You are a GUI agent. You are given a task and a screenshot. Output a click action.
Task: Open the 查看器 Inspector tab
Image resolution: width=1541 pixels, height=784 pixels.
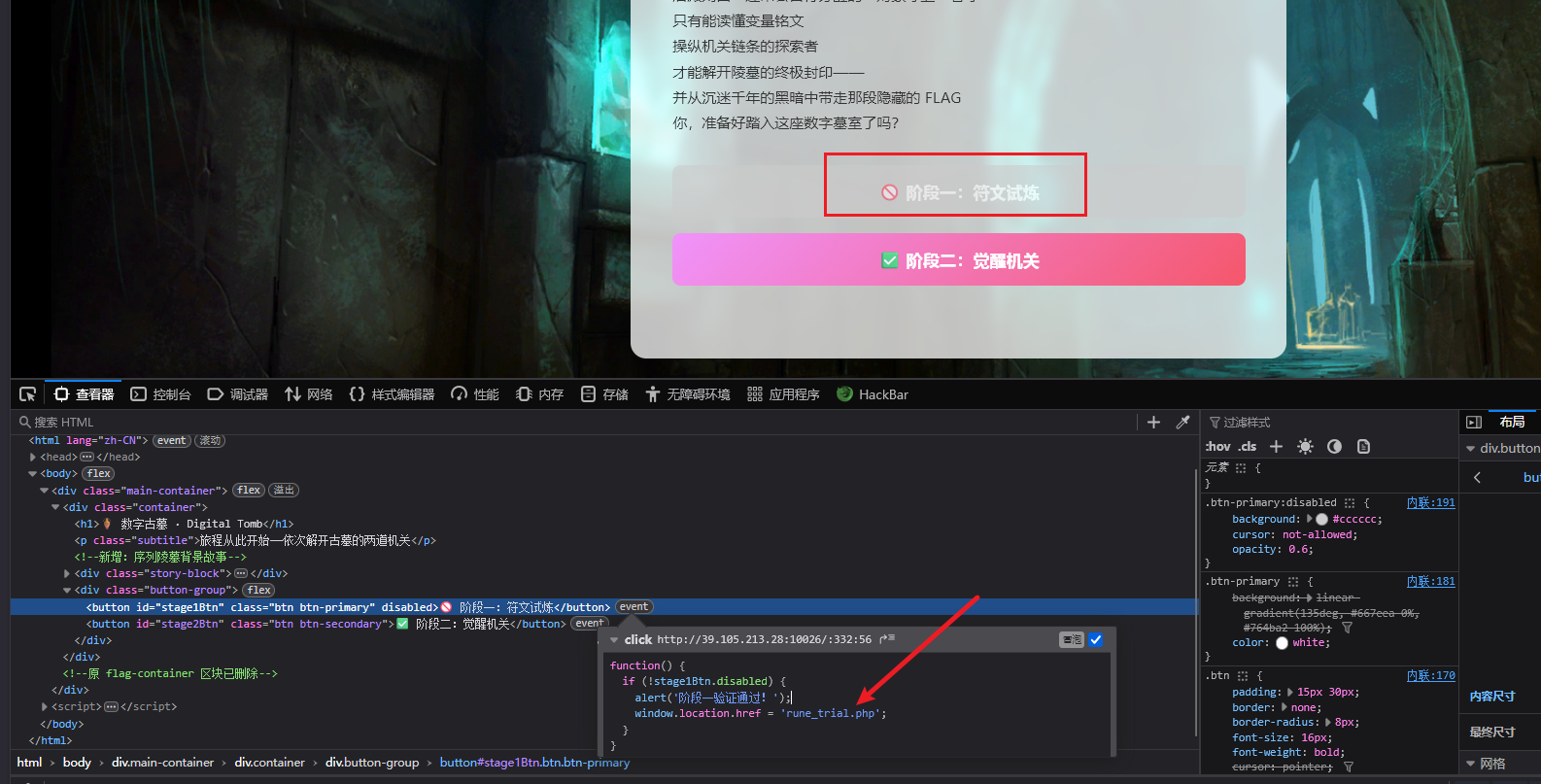[x=85, y=394]
